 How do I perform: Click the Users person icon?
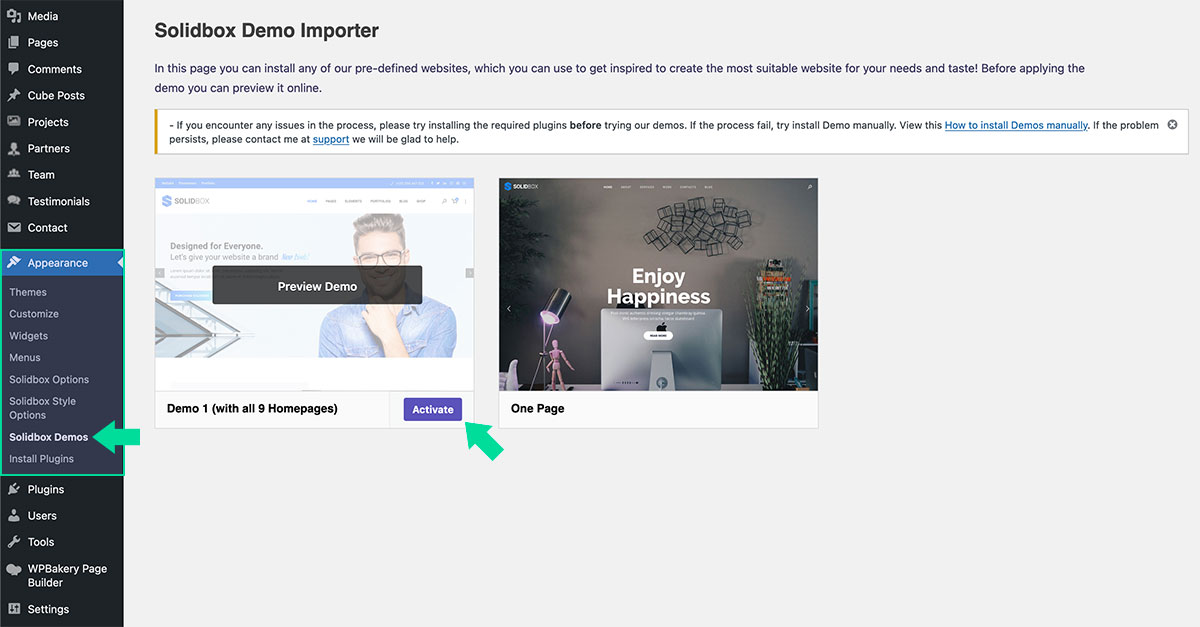14,516
